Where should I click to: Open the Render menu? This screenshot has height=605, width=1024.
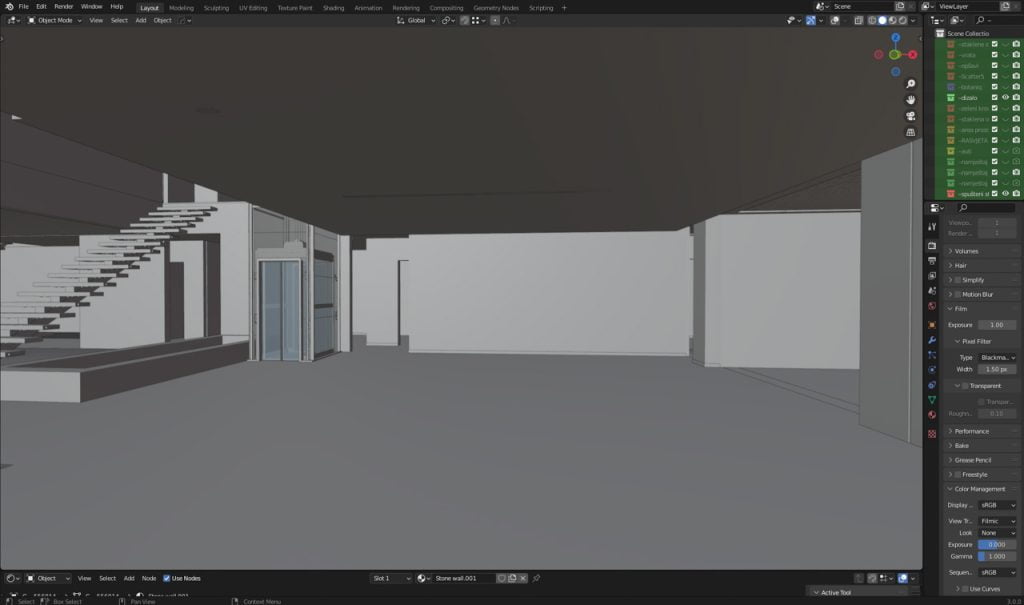64,7
